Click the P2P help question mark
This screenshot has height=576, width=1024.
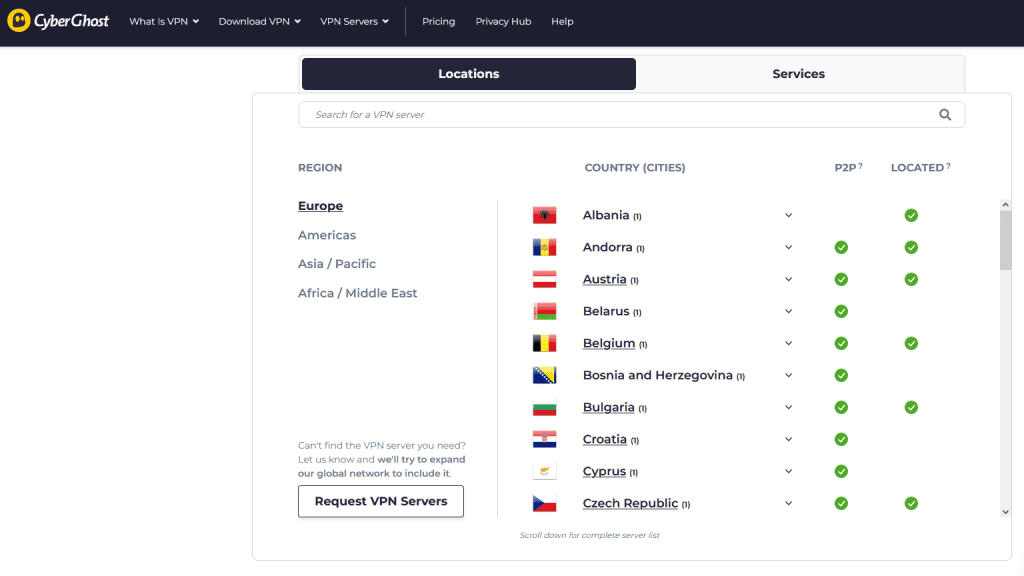[x=860, y=166]
